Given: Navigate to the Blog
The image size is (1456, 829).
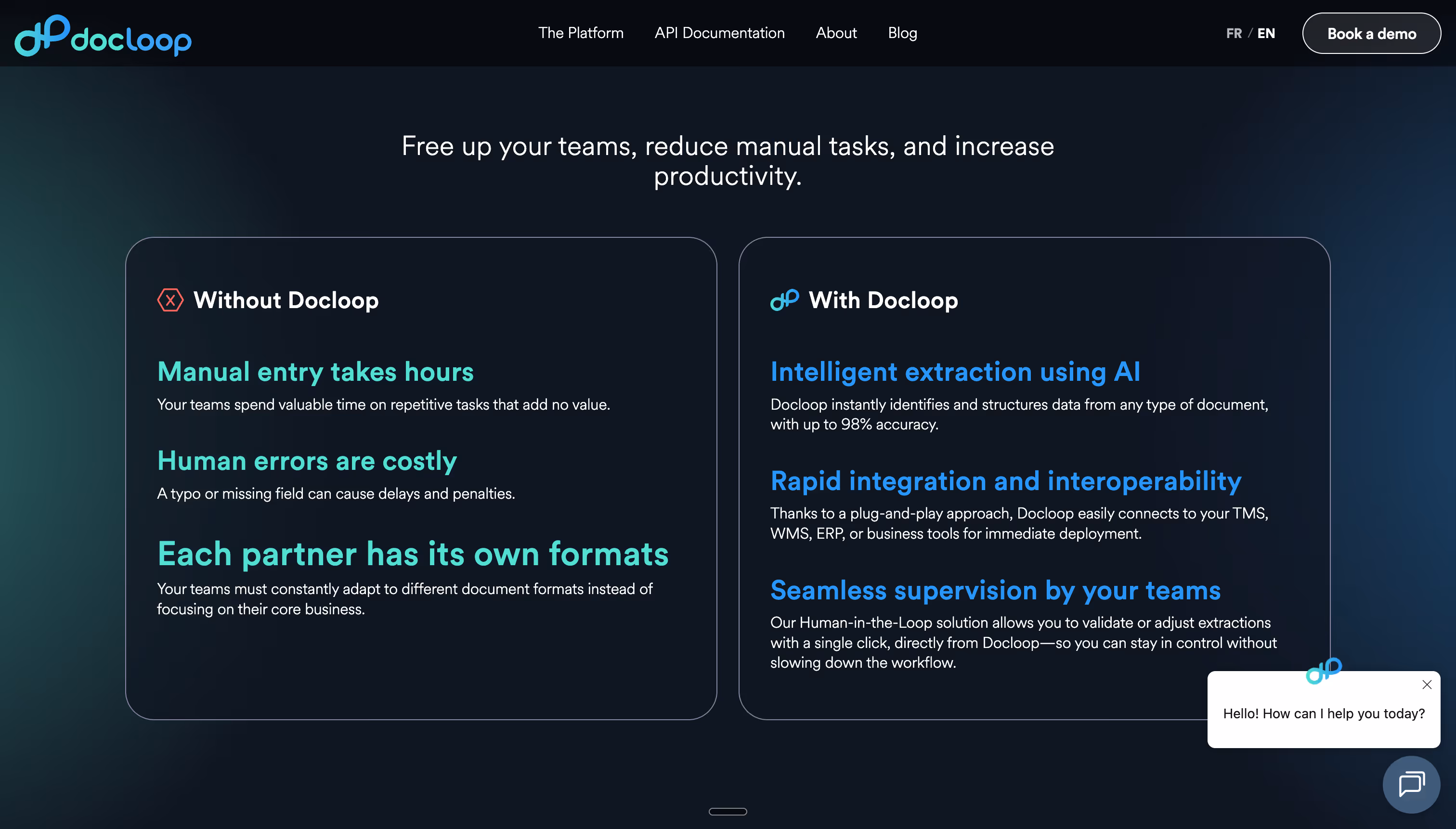Looking at the screenshot, I should 902,33.
